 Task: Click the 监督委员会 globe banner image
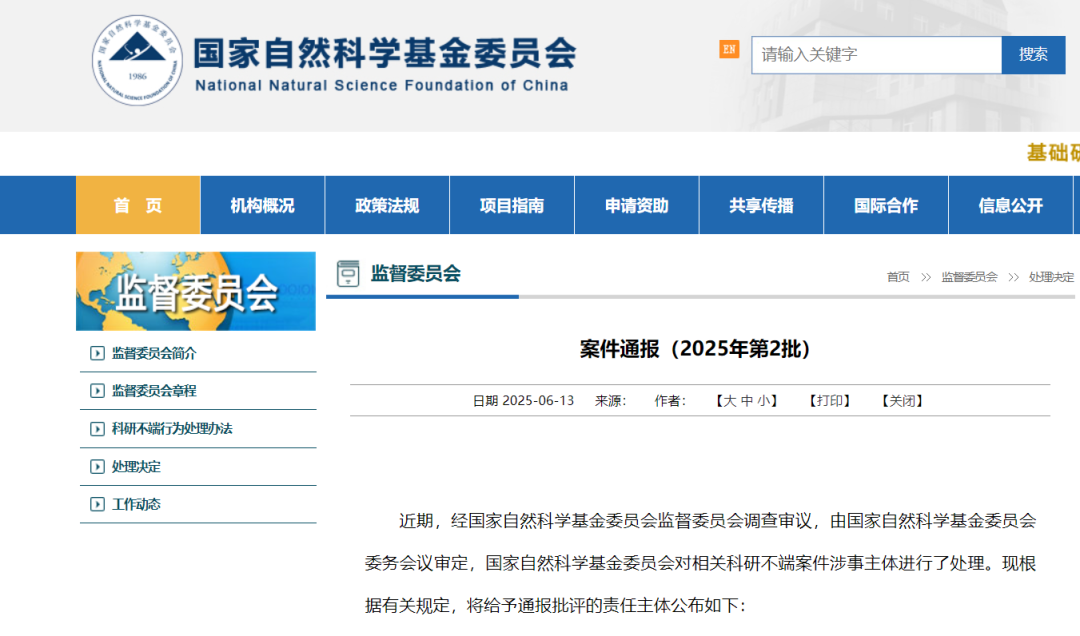point(196,291)
